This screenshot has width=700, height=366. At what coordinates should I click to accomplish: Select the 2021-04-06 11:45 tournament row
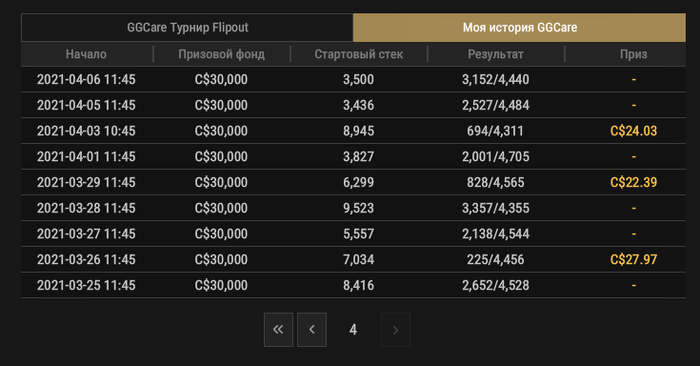click(x=353, y=79)
